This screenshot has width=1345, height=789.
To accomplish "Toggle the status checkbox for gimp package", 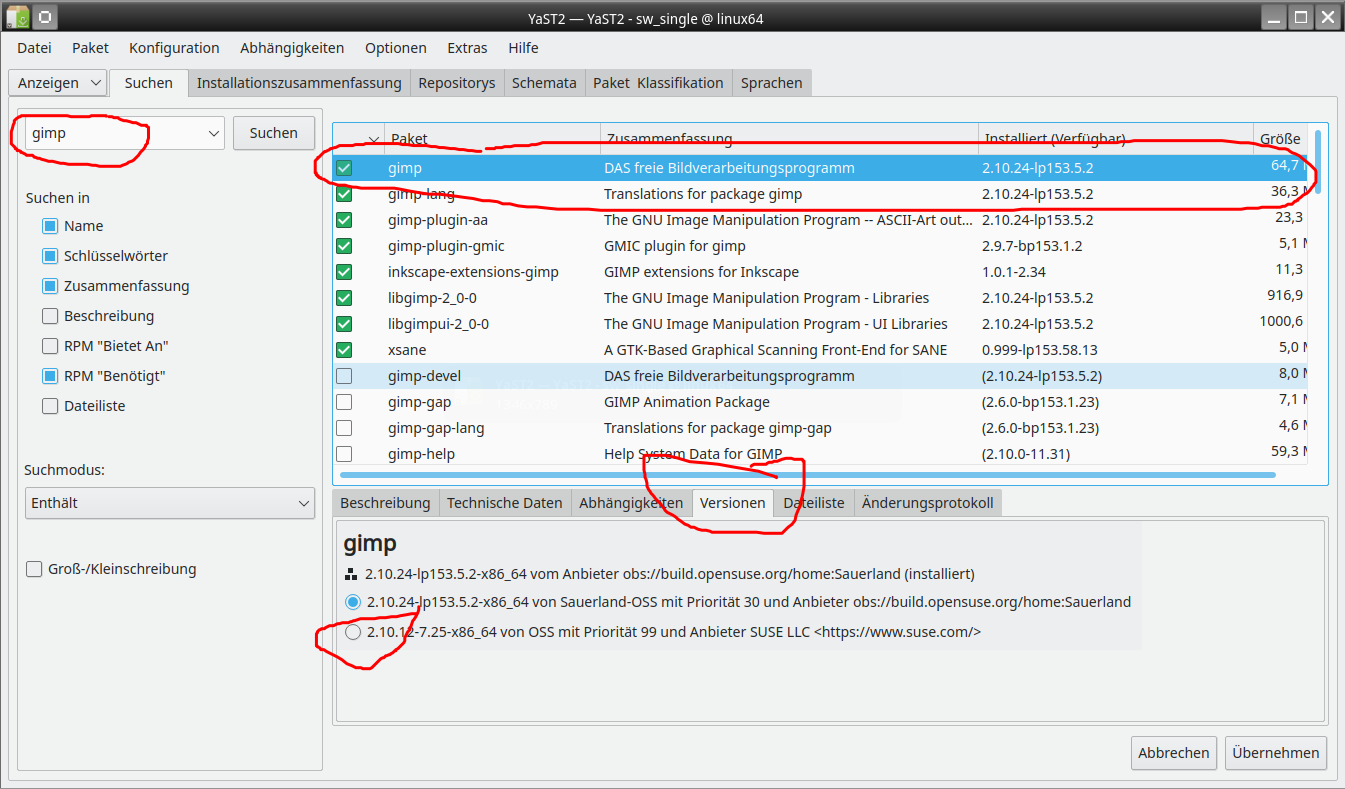I will click(x=344, y=168).
